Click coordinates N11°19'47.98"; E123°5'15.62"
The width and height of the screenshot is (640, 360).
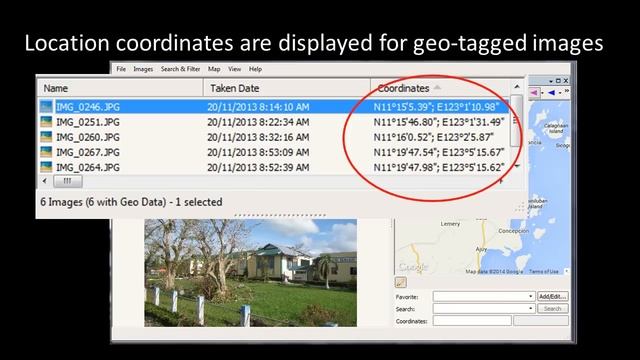coord(439,167)
